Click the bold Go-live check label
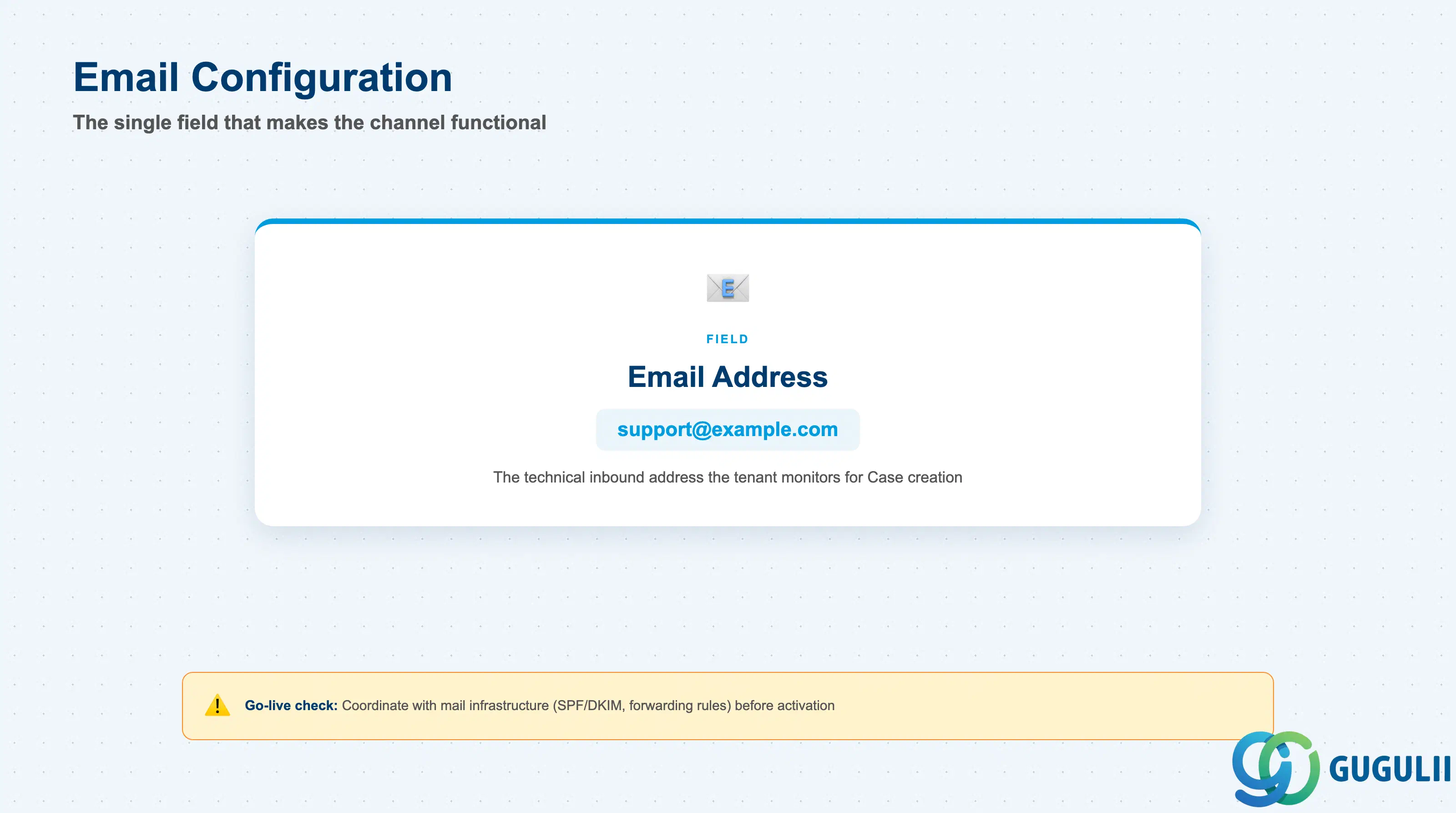Screen dimensions: 1456x813 [291, 706]
